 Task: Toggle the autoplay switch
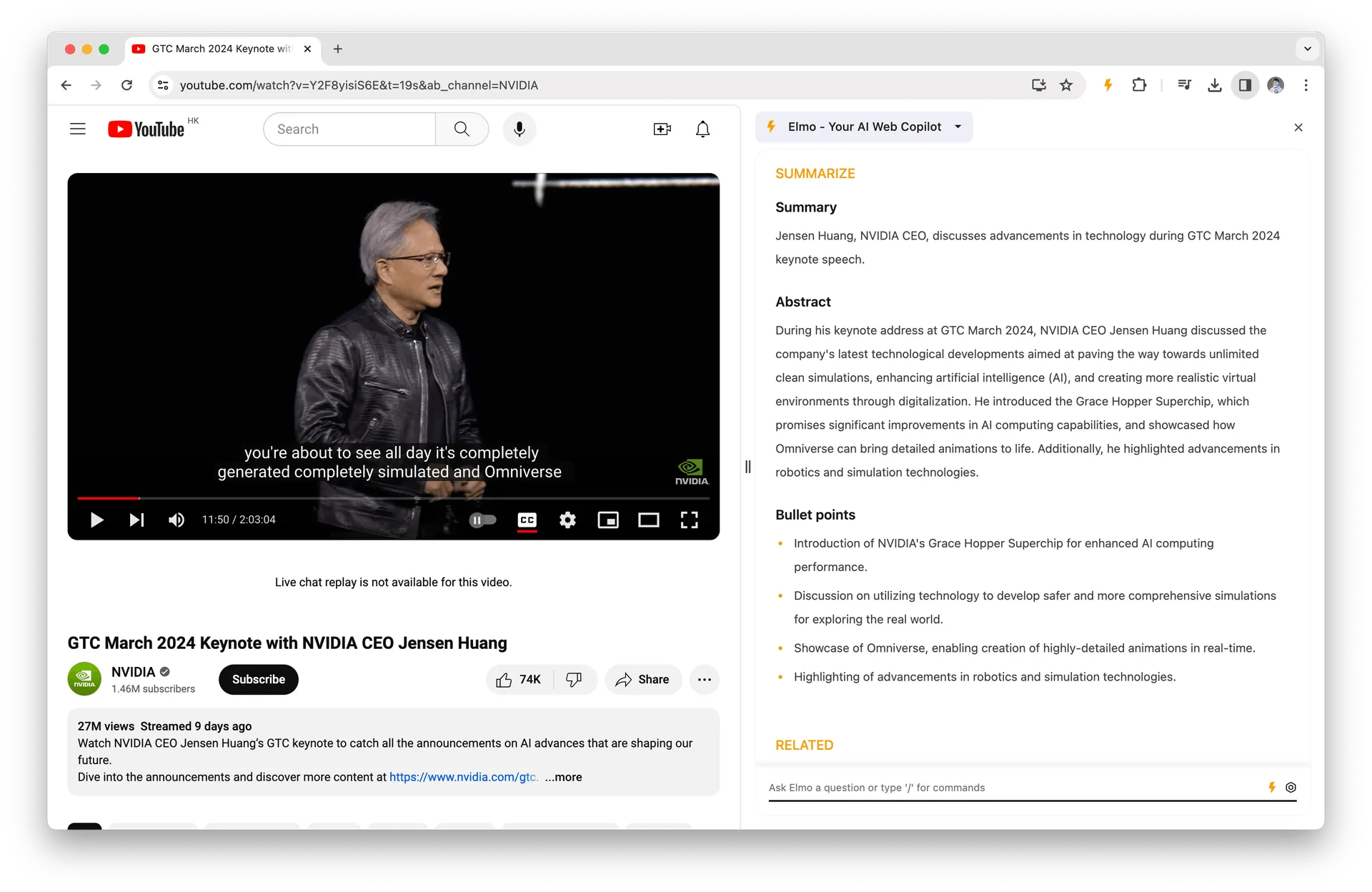482,520
